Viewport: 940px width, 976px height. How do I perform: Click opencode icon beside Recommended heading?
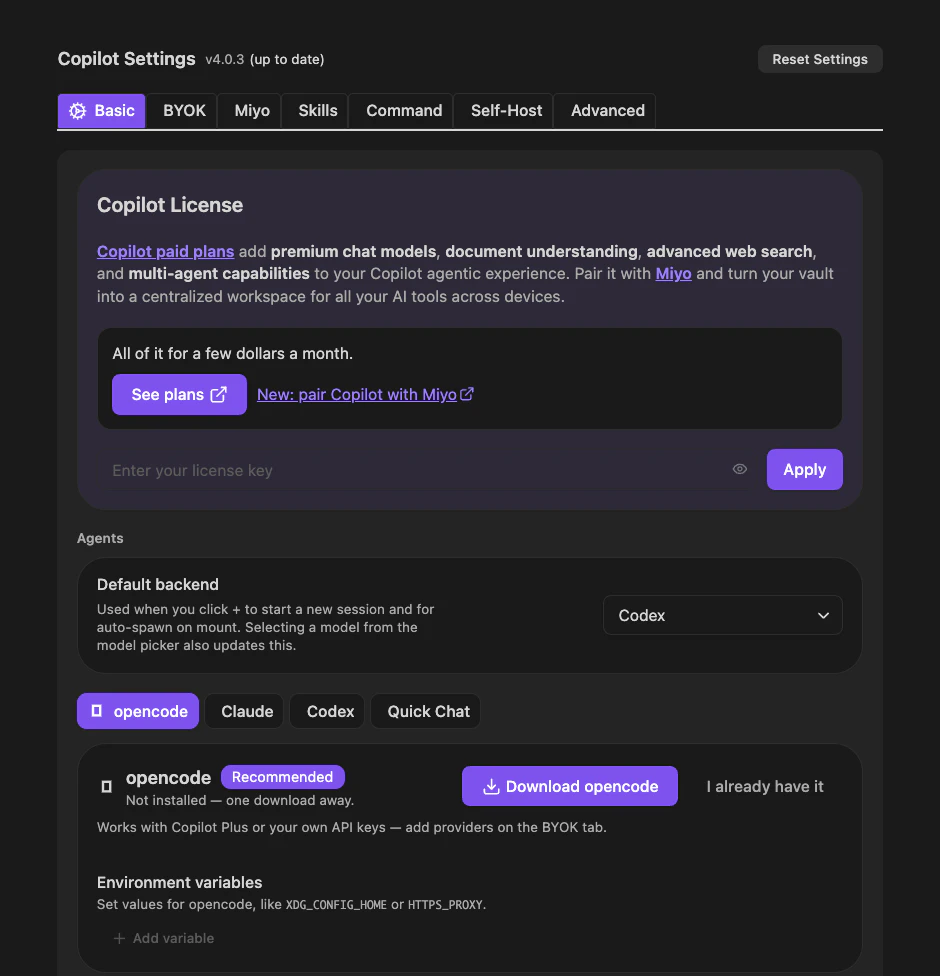[x=106, y=787]
